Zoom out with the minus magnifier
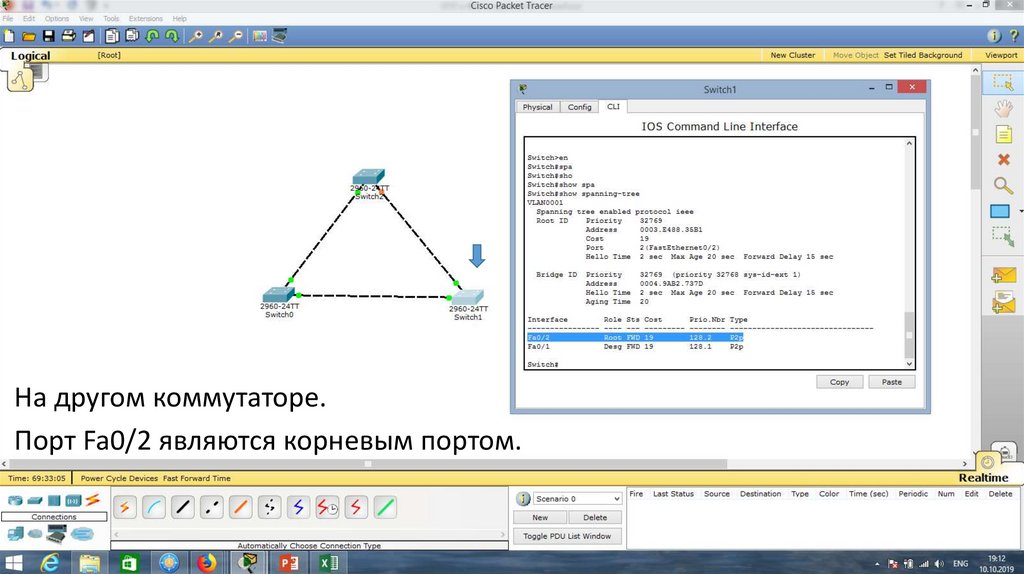The height and width of the screenshot is (574, 1024). tap(236, 36)
